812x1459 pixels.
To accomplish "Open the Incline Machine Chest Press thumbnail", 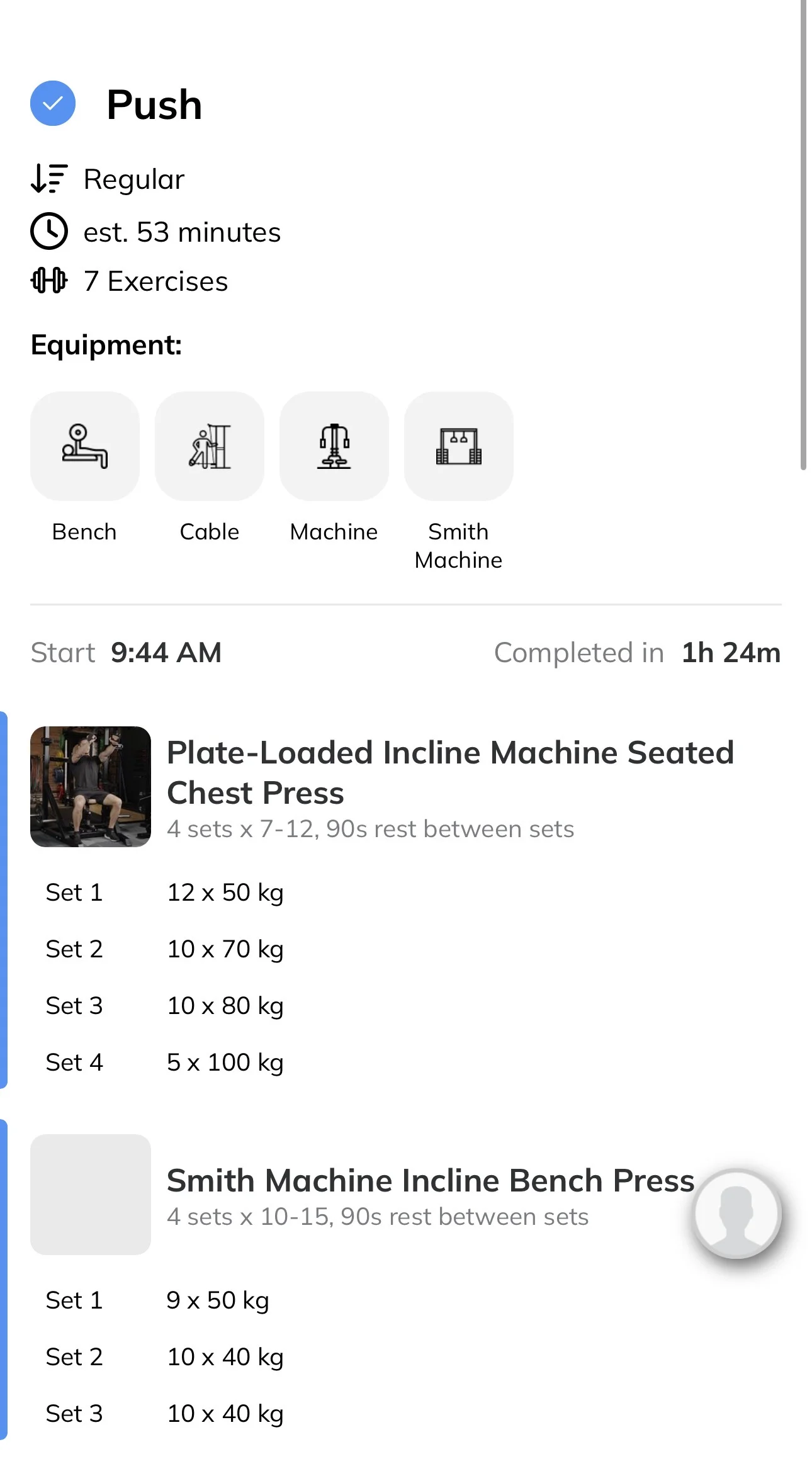I will 91,787.
